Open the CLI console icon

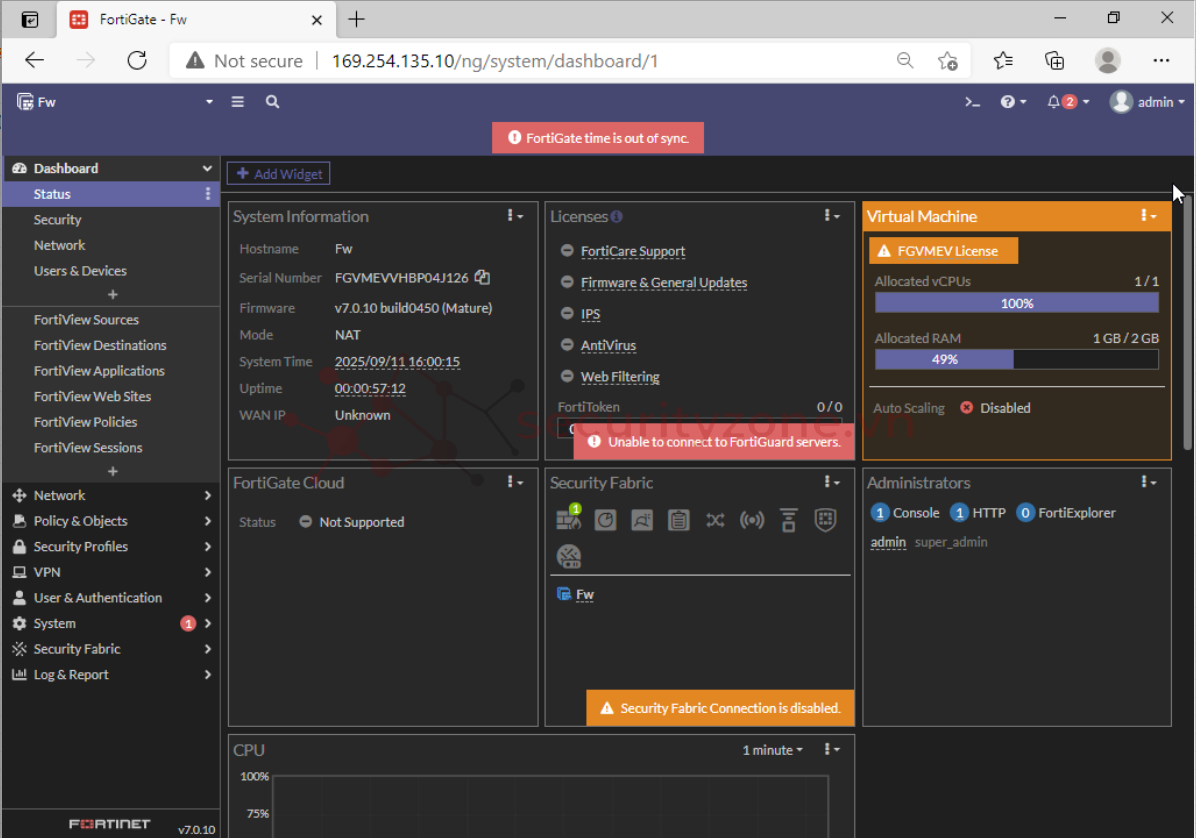(x=972, y=102)
